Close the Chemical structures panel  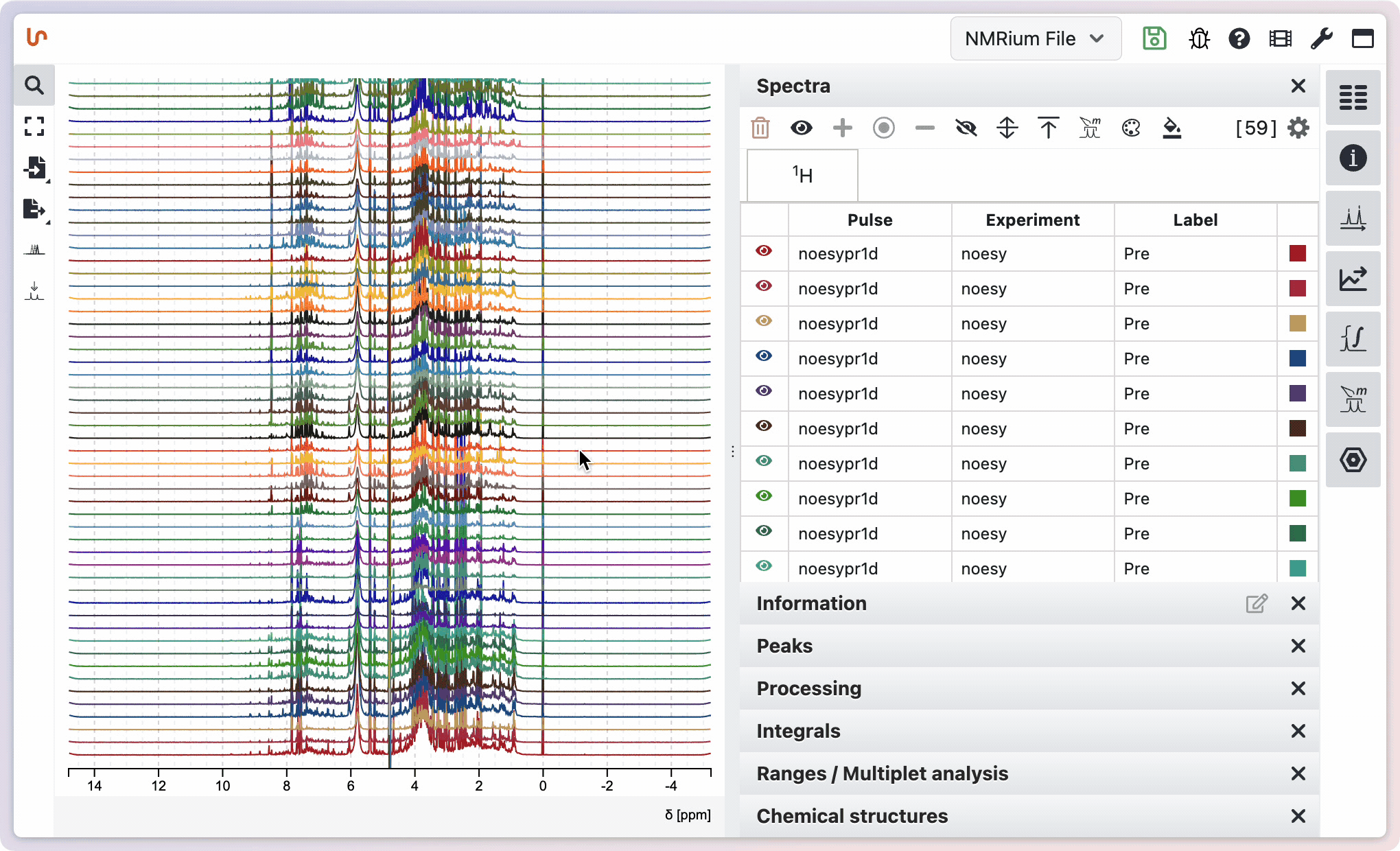pos(1298,816)
